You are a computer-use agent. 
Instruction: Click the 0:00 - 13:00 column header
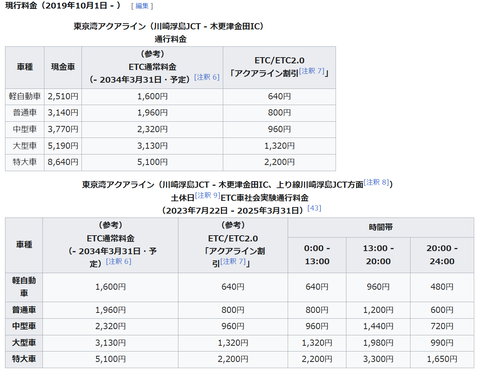317,255
